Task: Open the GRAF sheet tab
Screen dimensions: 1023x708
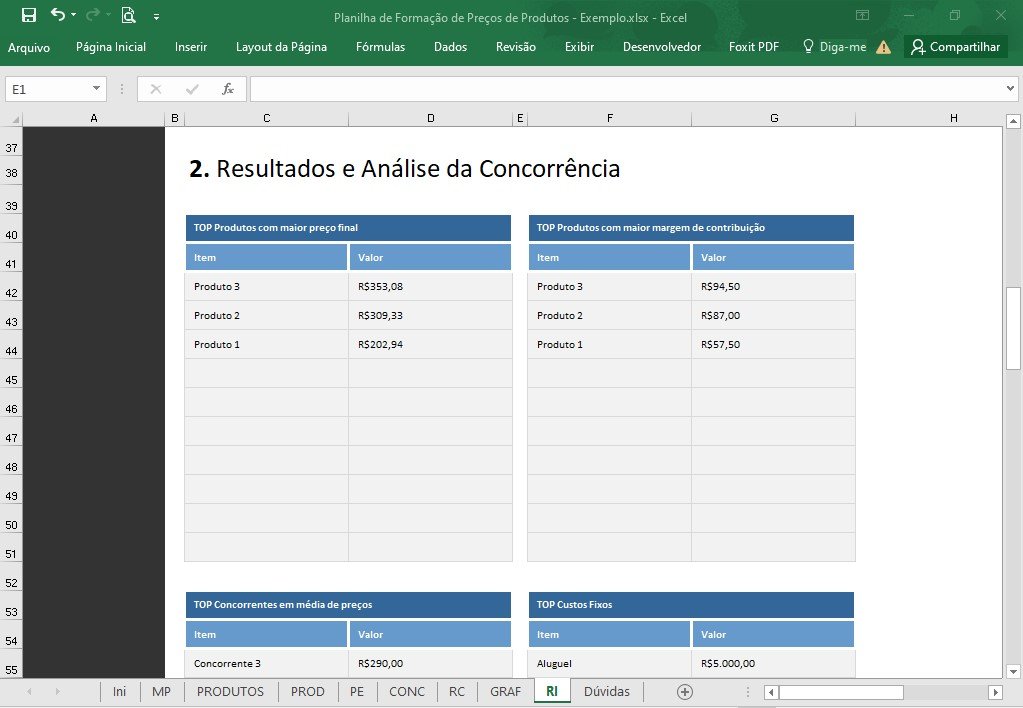Action: (506, 692)
